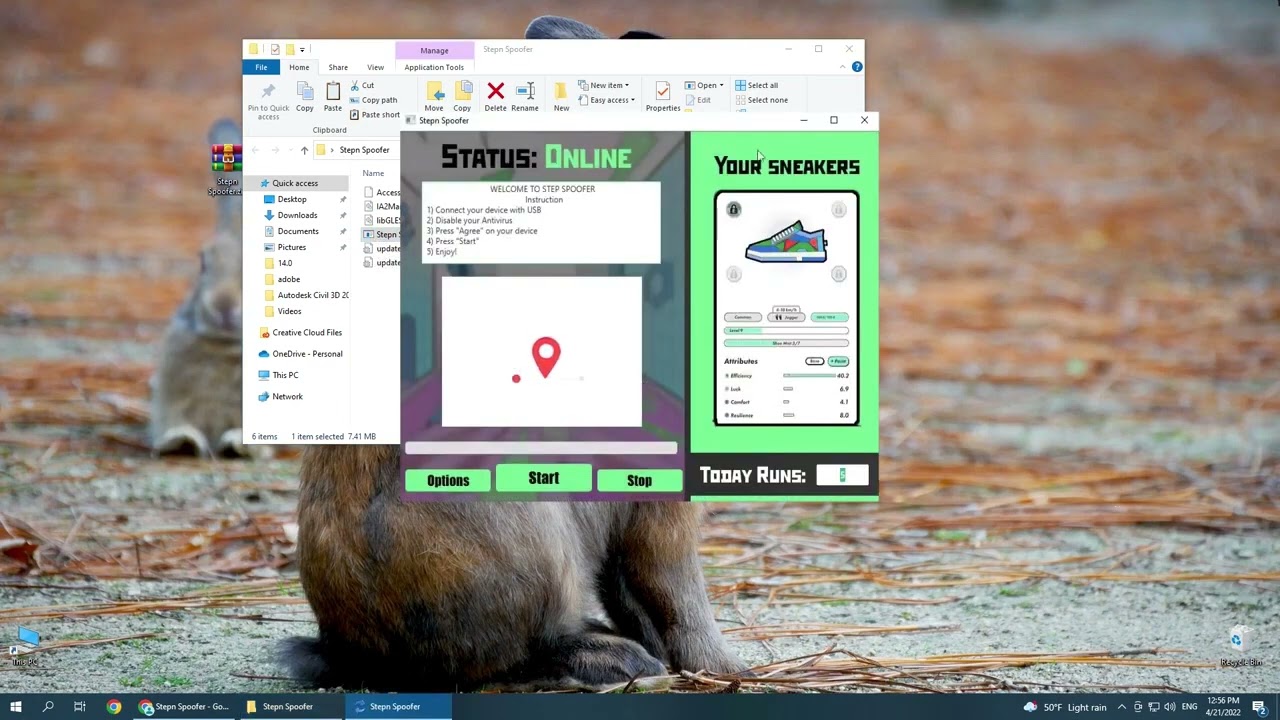The height and width of the screenshot is (720, 1280).
Task: Click the Explorer Help question mark icon
Action: pos(857,67)
